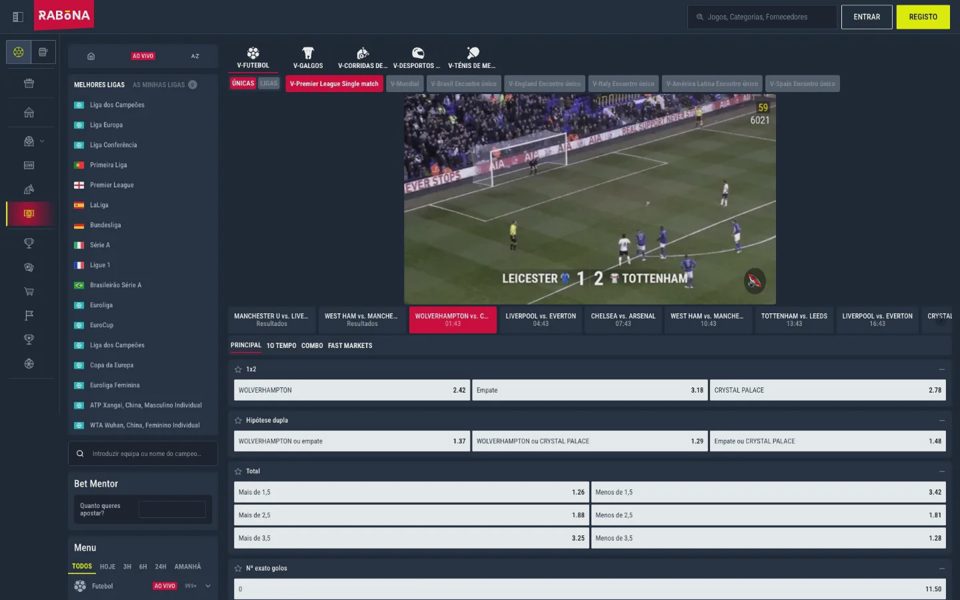This screenshot has height=600, width=960.
Task: Expand the Futebol sport row chevron
Action: click(208, 587)
